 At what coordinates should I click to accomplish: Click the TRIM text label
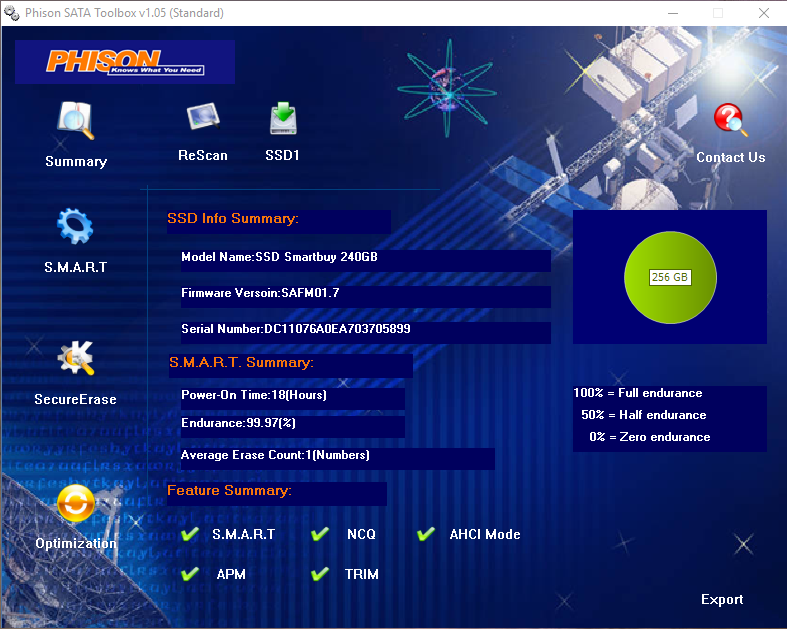pos(361,574)
